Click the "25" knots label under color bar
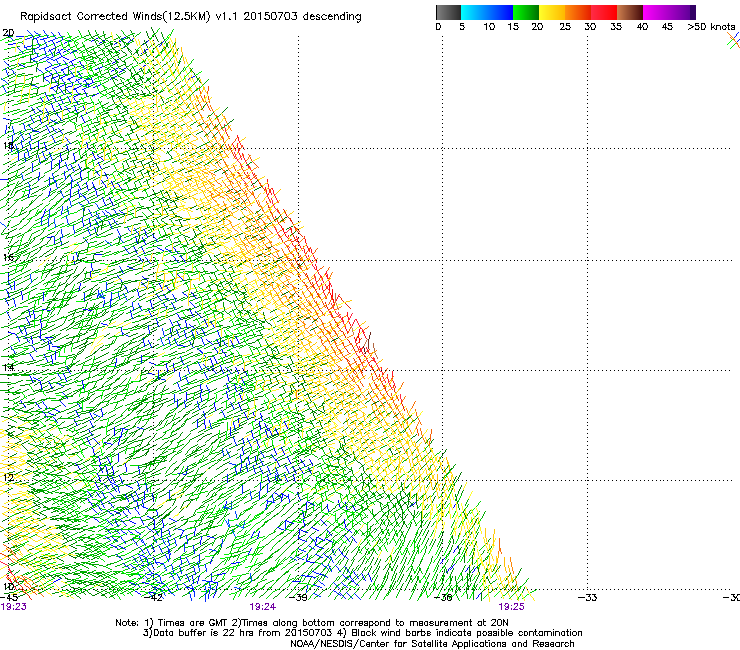 tap(565, 27)
